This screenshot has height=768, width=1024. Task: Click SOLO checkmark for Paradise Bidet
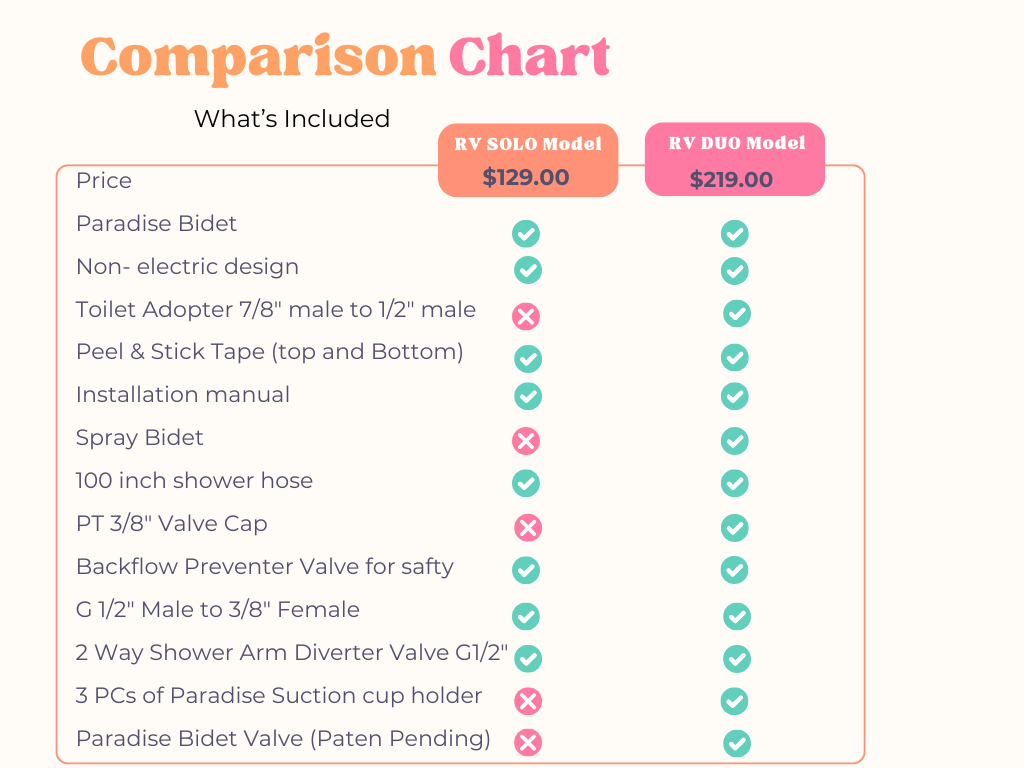point(526,234)
